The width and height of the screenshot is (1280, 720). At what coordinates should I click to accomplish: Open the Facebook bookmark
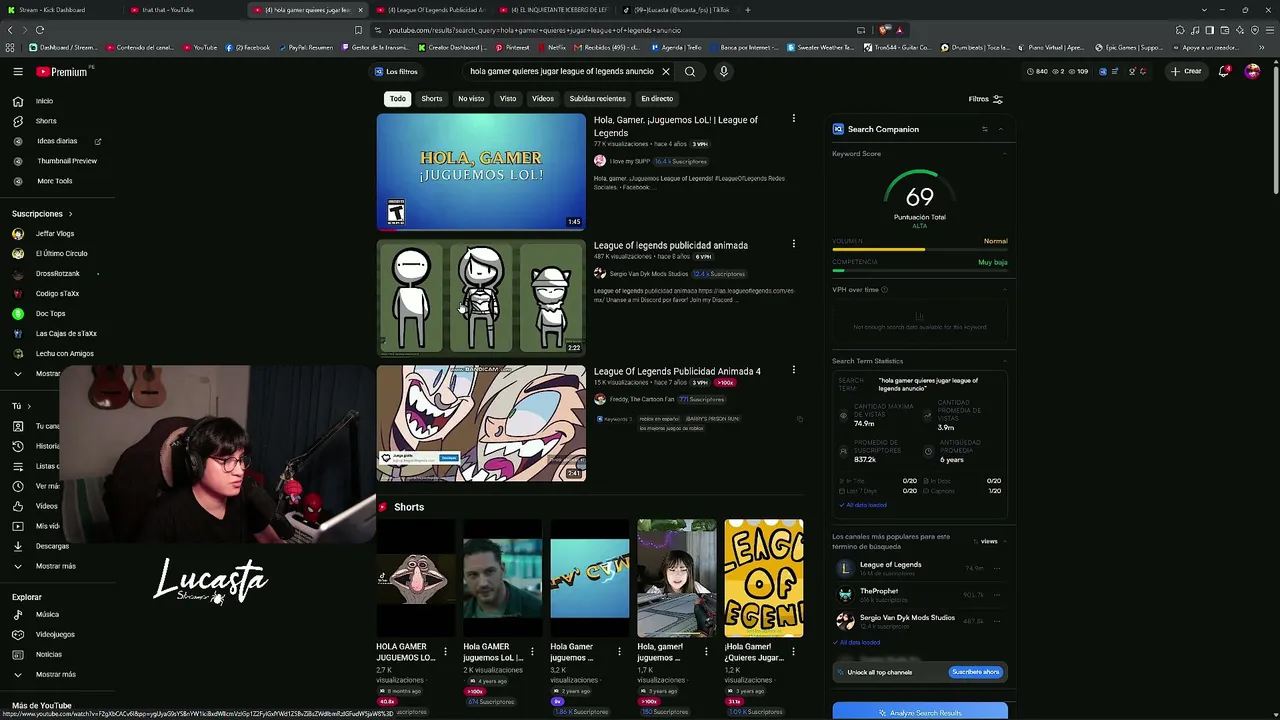(x=249, y=47)
